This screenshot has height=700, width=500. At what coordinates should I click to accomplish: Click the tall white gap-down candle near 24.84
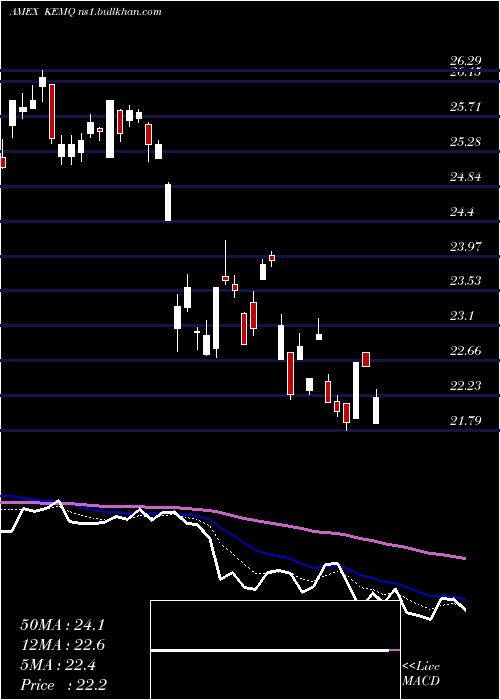click(168, 202)
